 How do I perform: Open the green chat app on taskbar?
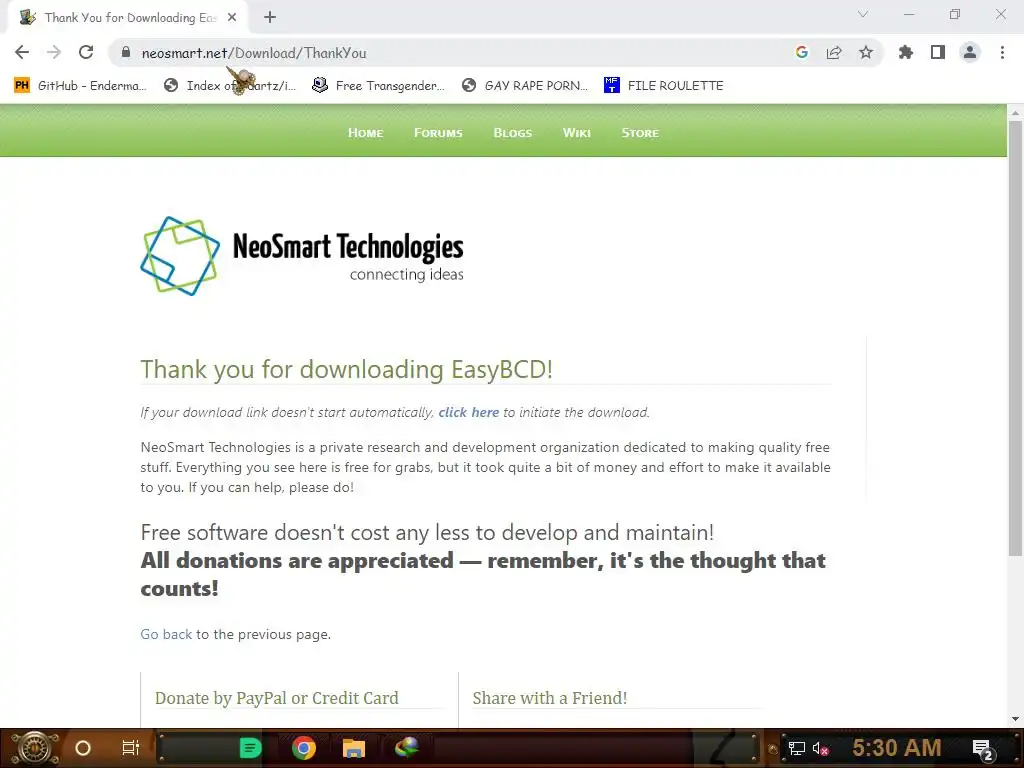coord(250,748)
